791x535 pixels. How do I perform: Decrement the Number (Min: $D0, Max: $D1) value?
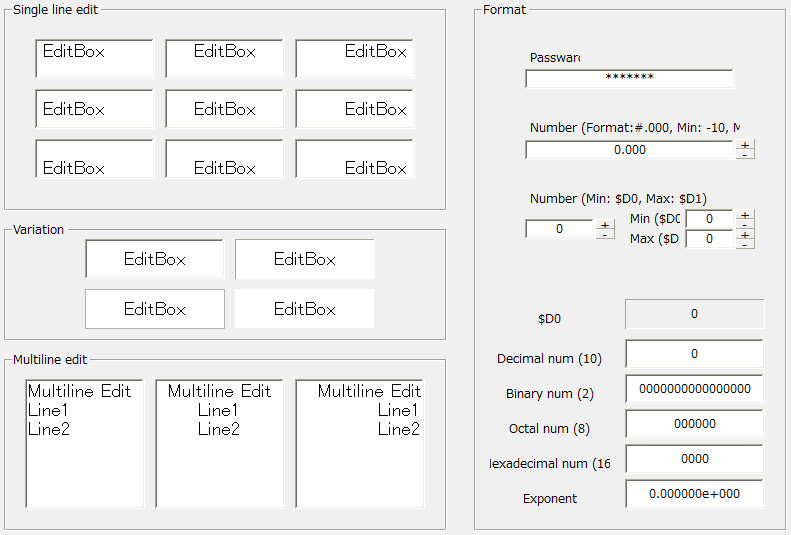(605, 234)
